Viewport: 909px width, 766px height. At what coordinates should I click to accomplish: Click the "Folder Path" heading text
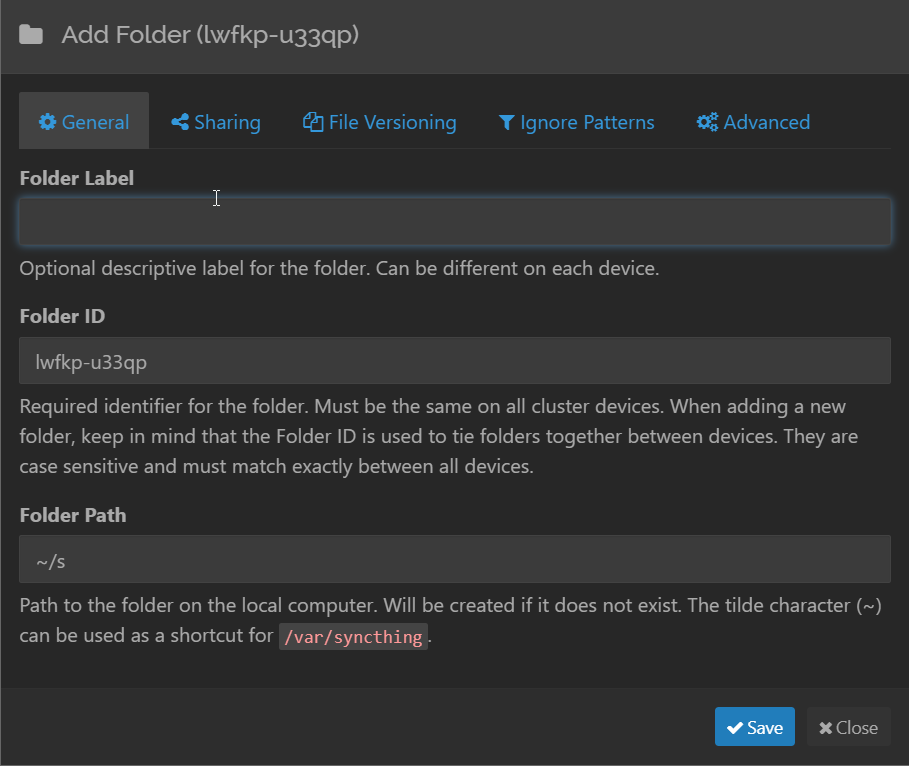tap(73, 515)
